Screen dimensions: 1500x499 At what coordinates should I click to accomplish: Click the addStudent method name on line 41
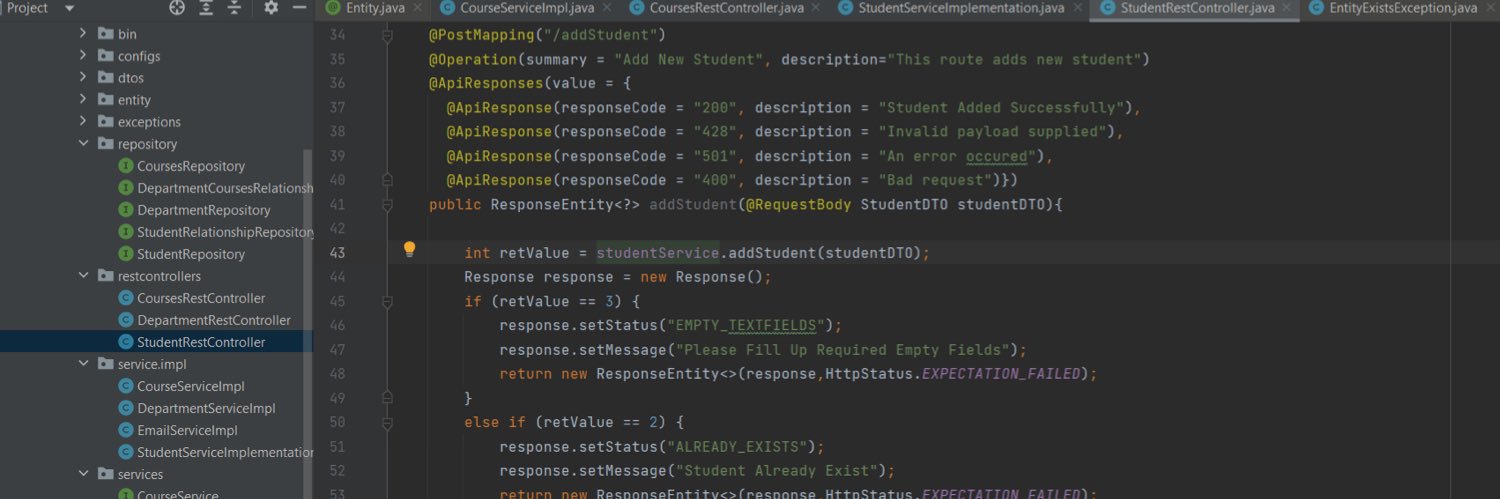[694, 204]
